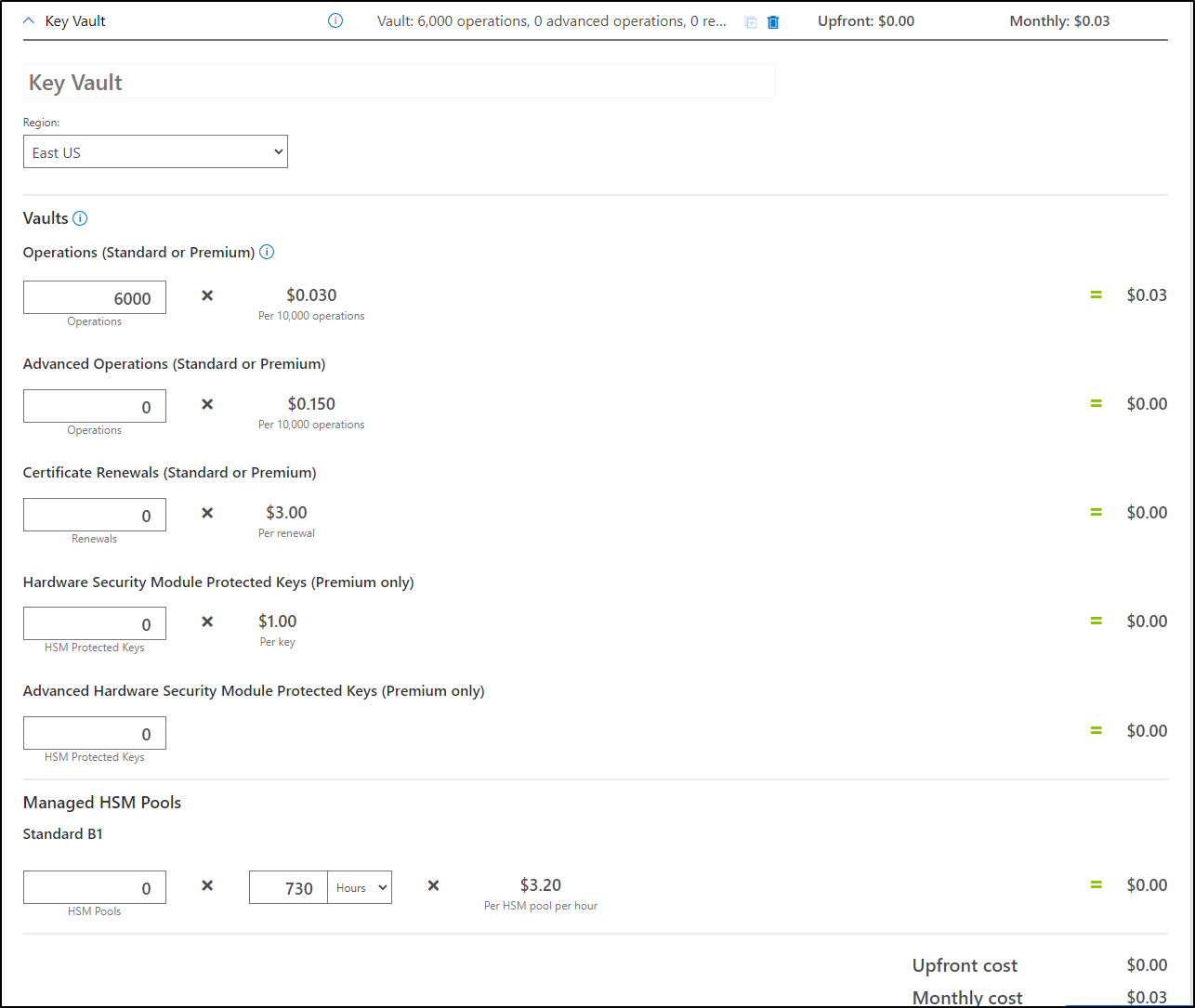The width and height of the screenshot is (1195, 1008).
Task: Edit the 730 hours value field
Action: click(288, 887)
